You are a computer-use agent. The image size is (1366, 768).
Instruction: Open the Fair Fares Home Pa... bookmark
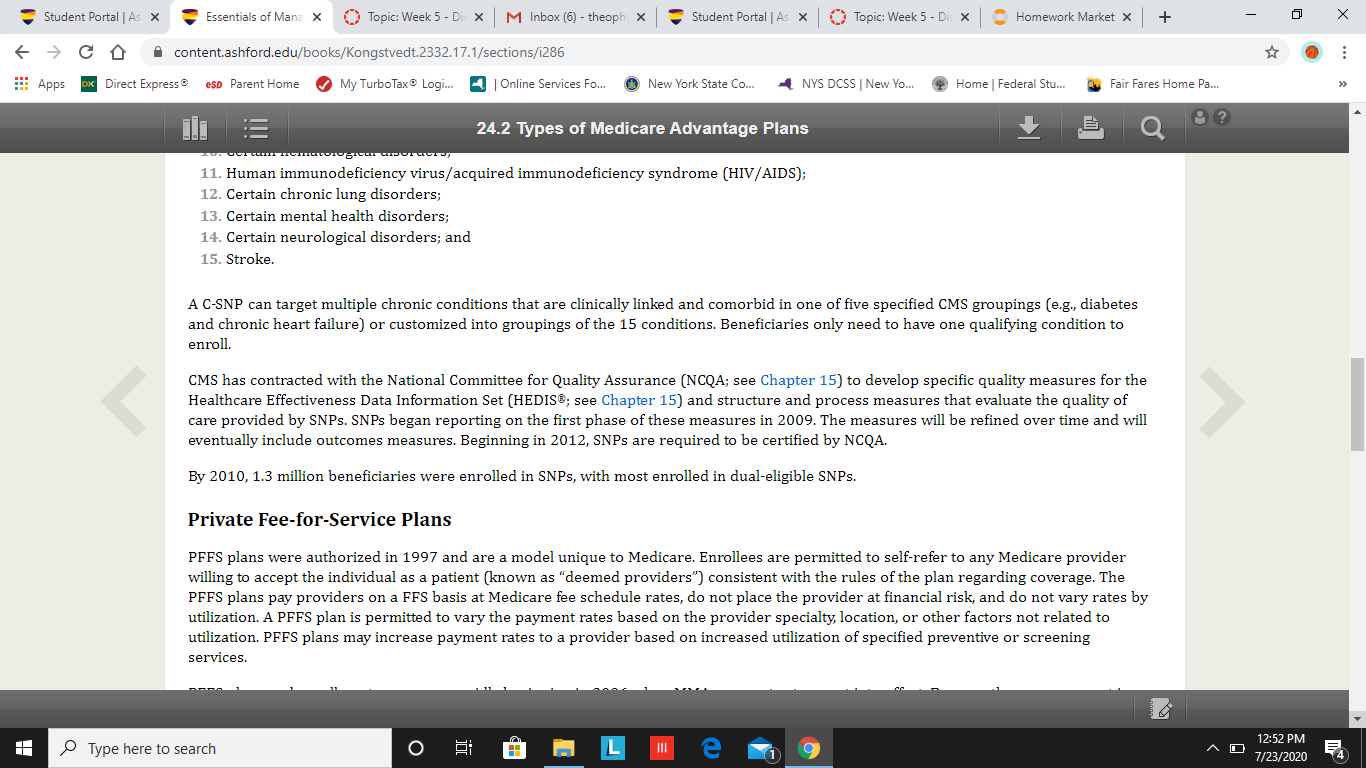tap(1152, 84)
